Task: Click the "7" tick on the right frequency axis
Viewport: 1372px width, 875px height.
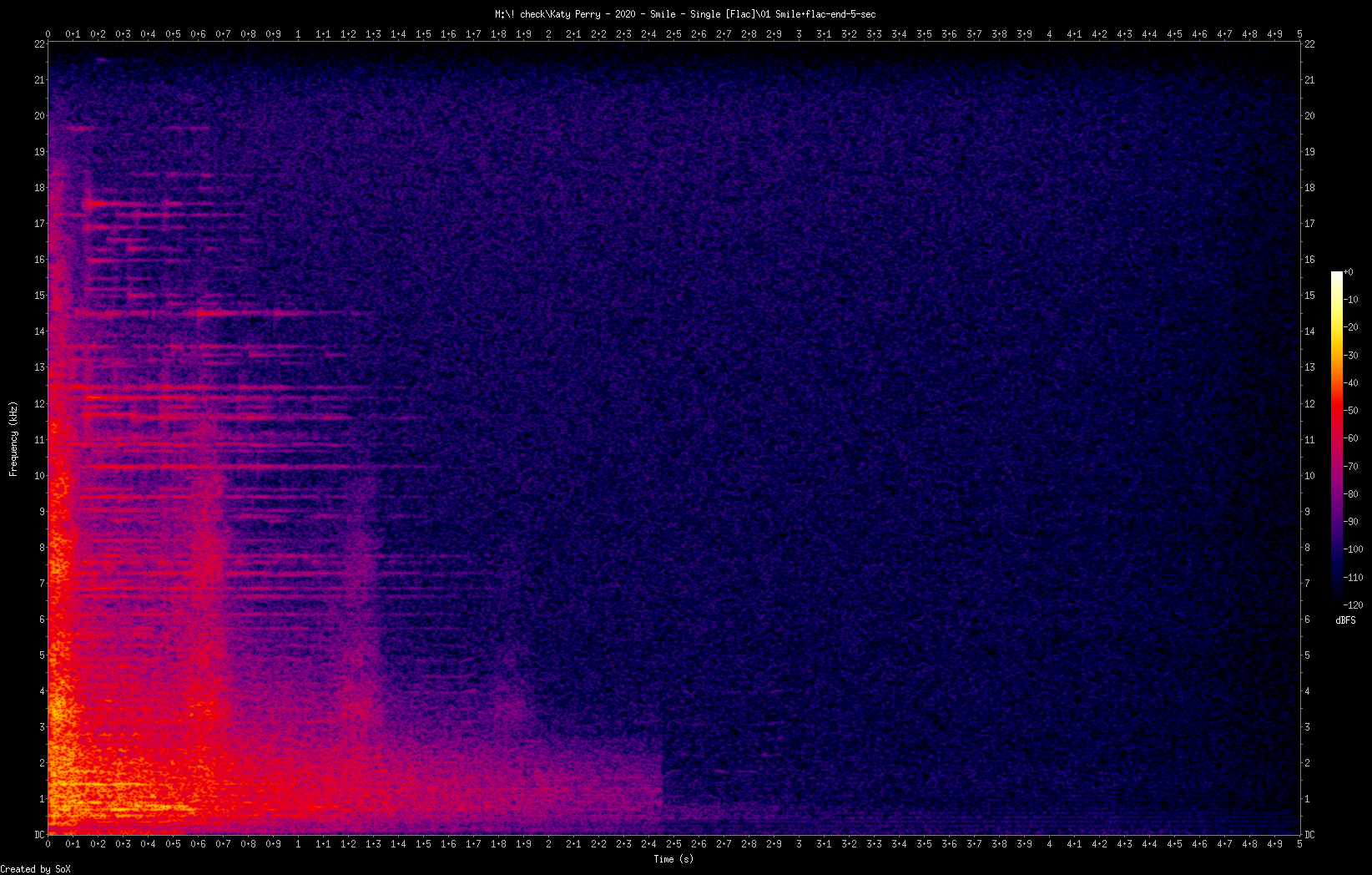Action: pyautogui.click(x=1307, y=584)
